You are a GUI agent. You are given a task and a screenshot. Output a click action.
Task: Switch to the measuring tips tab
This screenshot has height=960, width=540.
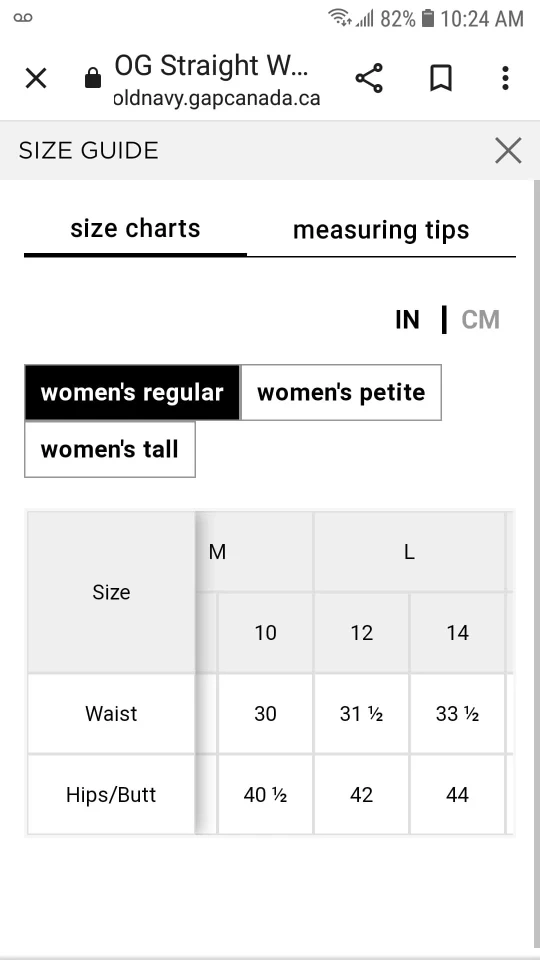(381, 230)
